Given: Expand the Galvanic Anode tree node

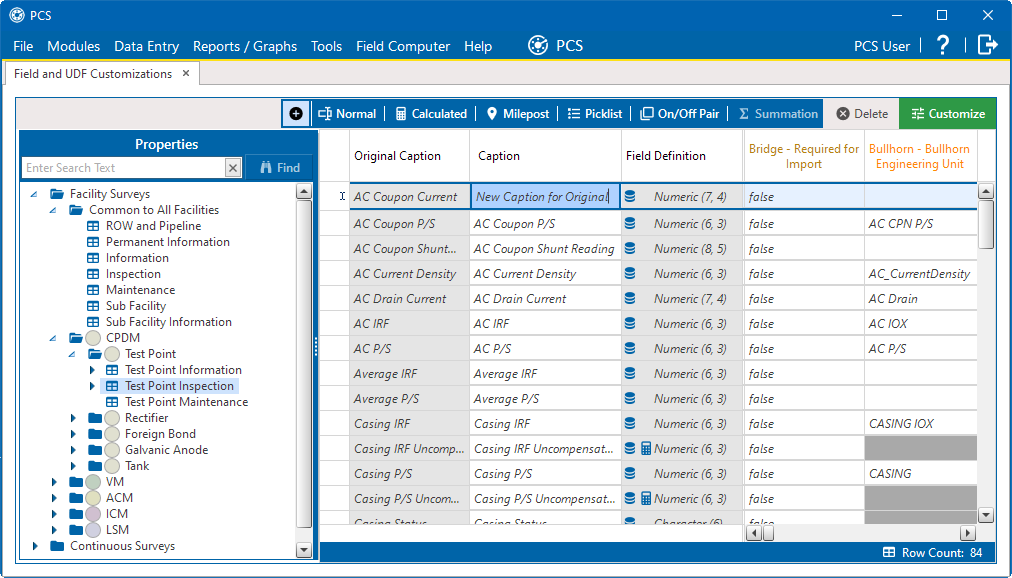Looking at the screenshot, I should (x=73, y=450).
